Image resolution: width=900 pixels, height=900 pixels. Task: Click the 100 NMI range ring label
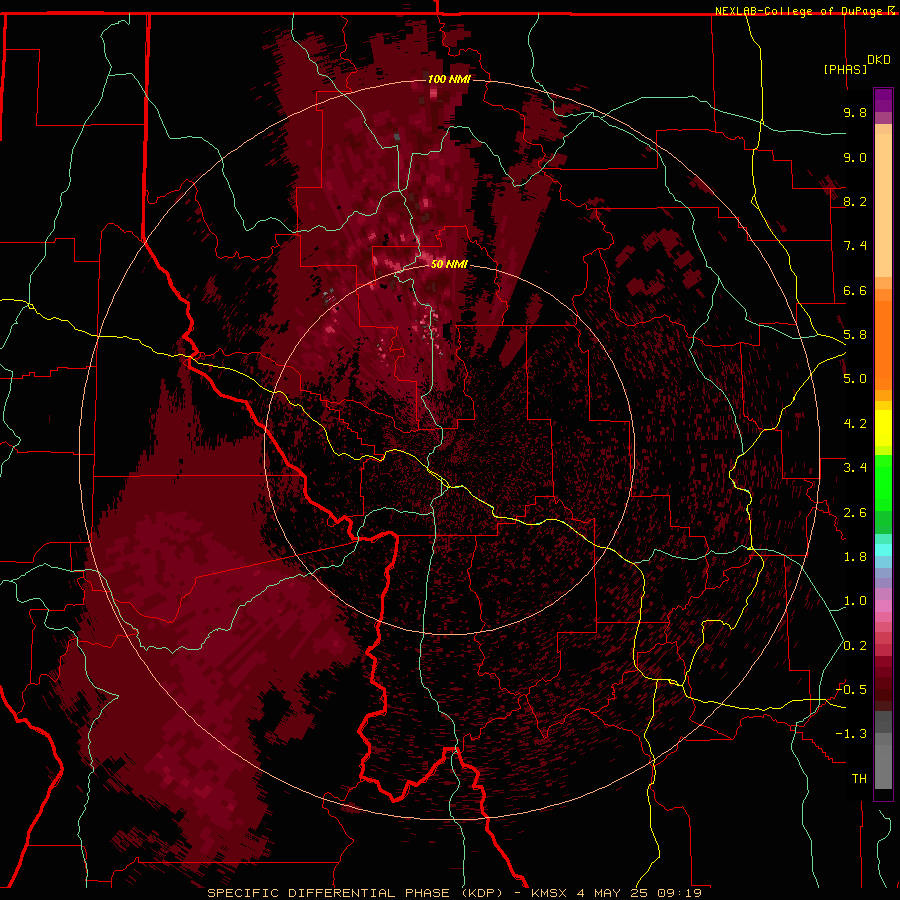tap(449, 79)
